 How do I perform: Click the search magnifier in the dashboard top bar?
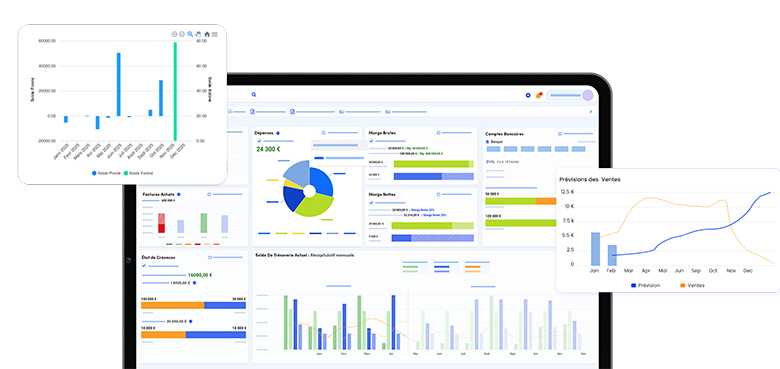tap(254, 94)
